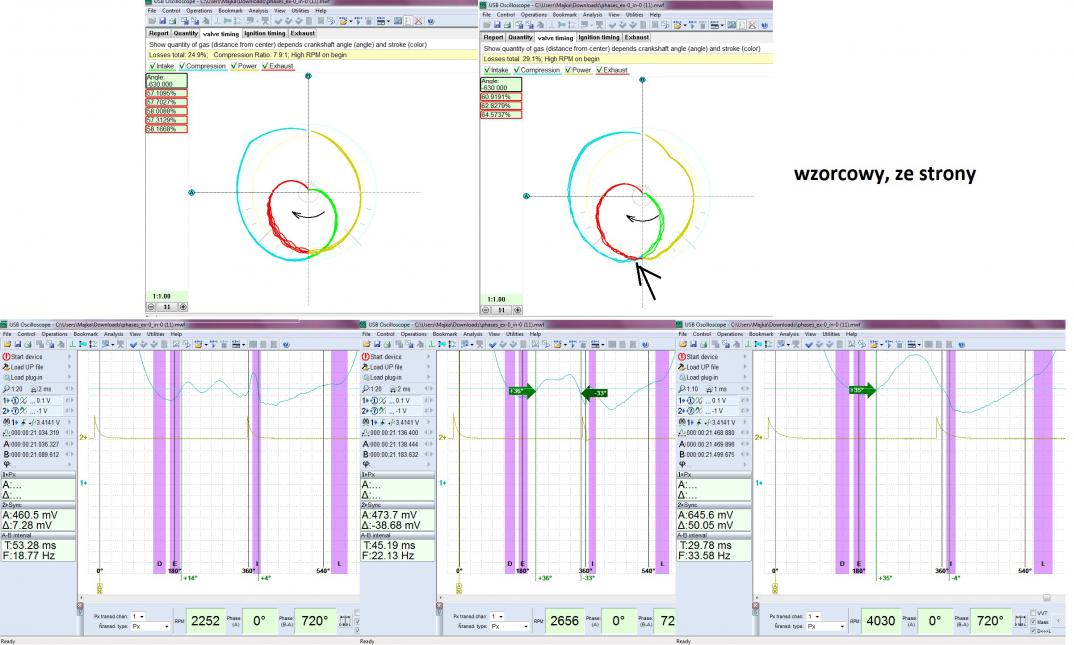The height and width of the screenshot is (645, 1074).
Task: Click Load UP file label in 2656 RPM window
Action: (386, 367)
